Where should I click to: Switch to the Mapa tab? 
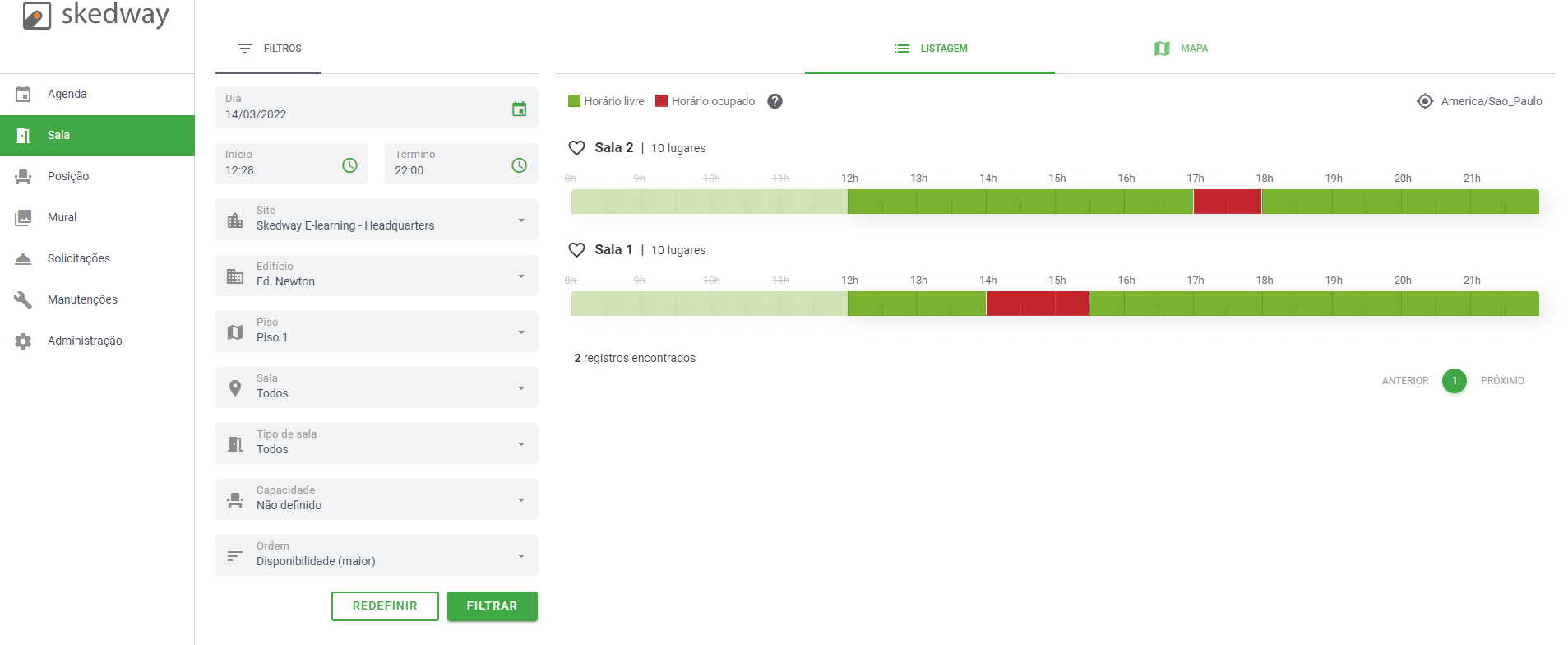[x=1181, y=49]
